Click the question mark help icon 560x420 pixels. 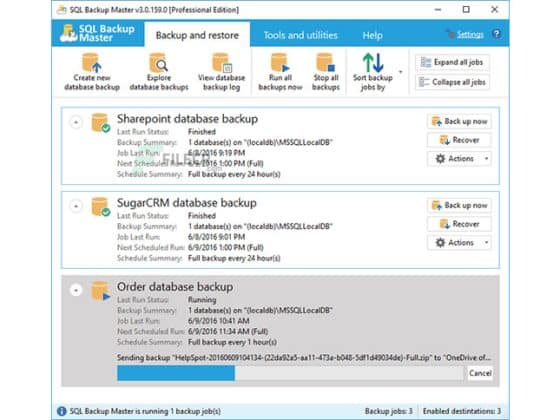(496, 34)
